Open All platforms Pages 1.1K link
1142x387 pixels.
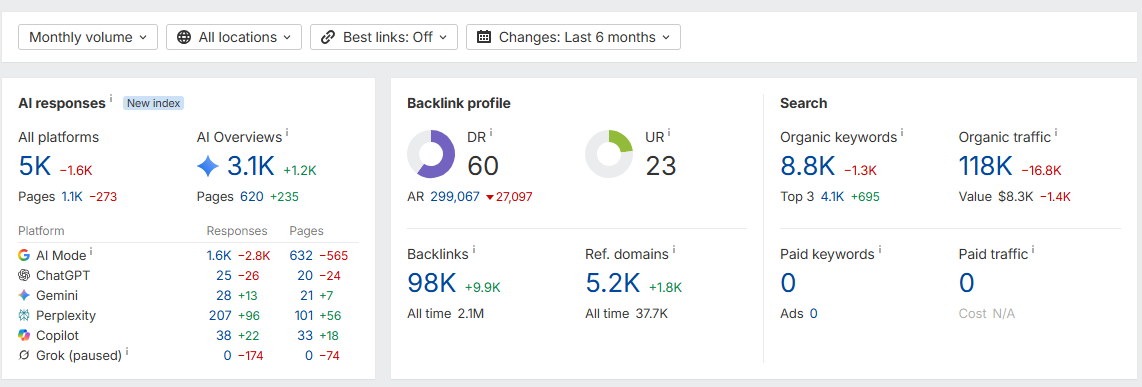click(x=72, y=197)
